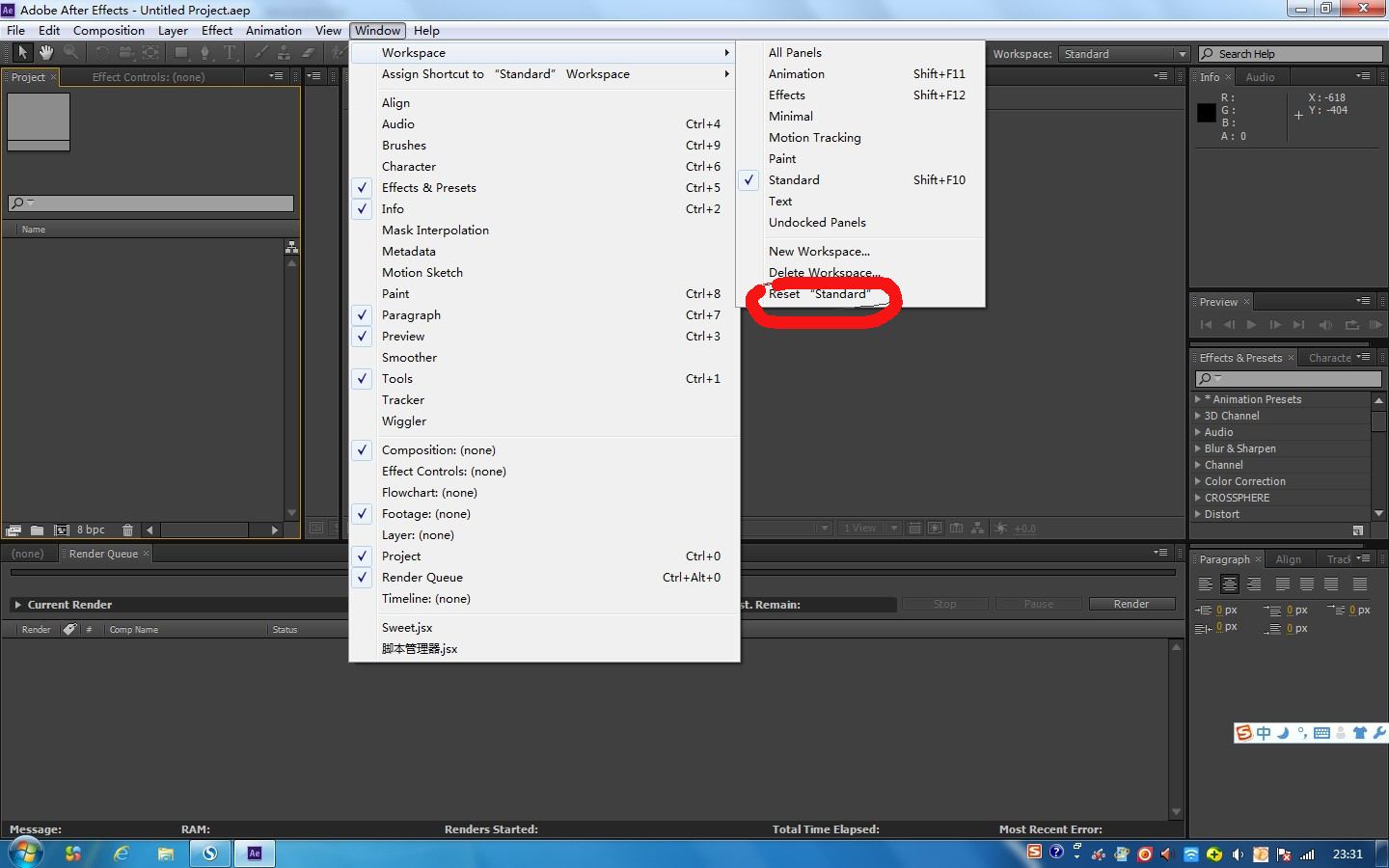This screenshot has width=1389, height=868.
Task: Click the RAM Preview icon
Action: tap(1375, 325)
